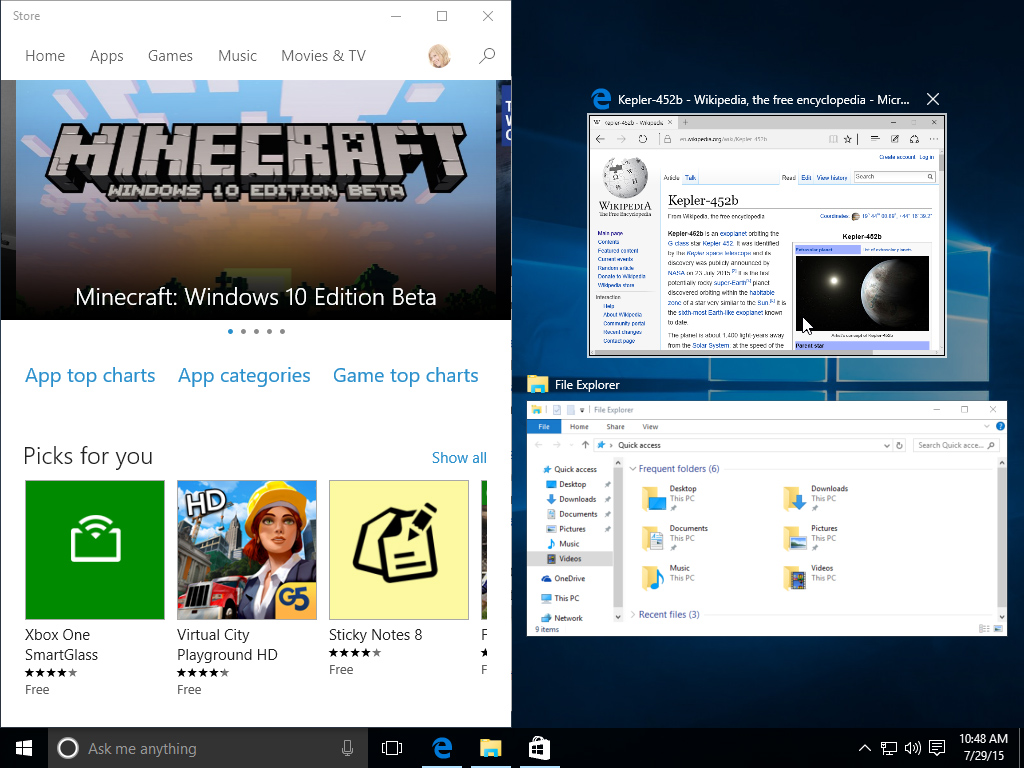Open the App top charts link

click(90, 376)
